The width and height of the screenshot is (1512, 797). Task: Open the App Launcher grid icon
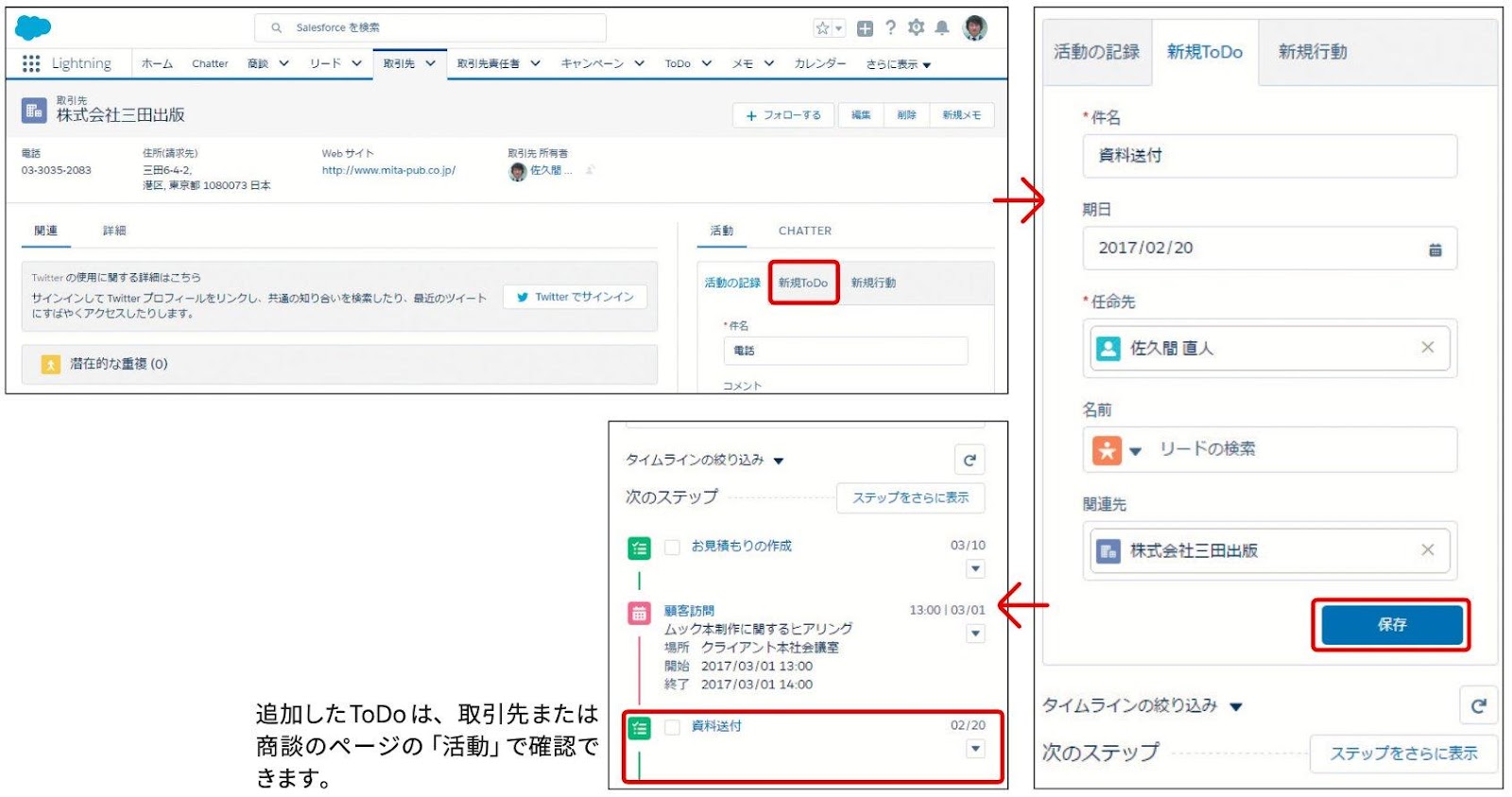point(31,63)
